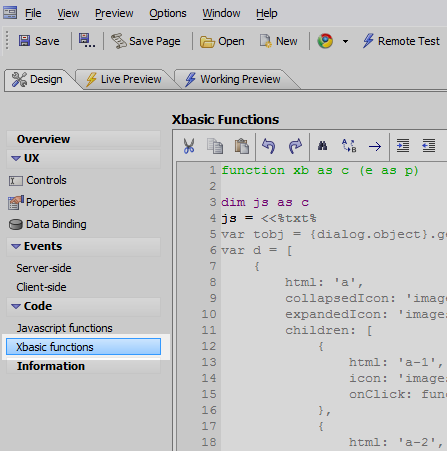Undo the last edit with the undo arrow
The image size is (447, 451).
coord(269,146)
